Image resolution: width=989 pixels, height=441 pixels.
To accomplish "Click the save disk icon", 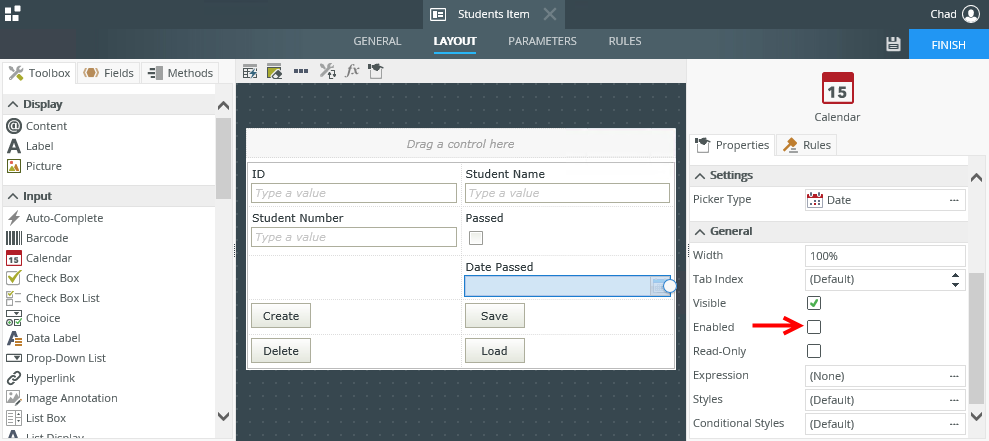I will [893, 44].
